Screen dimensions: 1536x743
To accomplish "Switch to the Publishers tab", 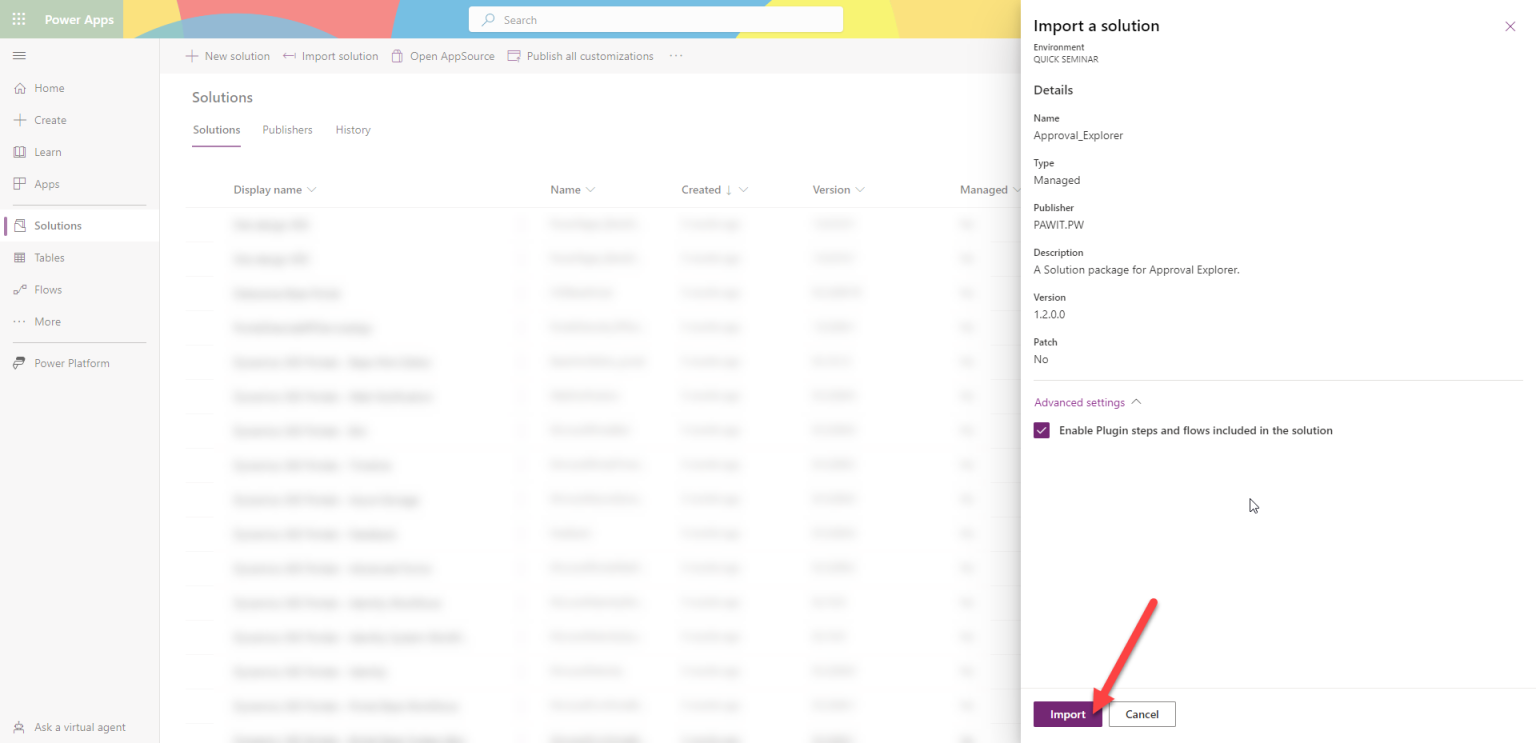I will pyautogui.click(x=287, y=130).
